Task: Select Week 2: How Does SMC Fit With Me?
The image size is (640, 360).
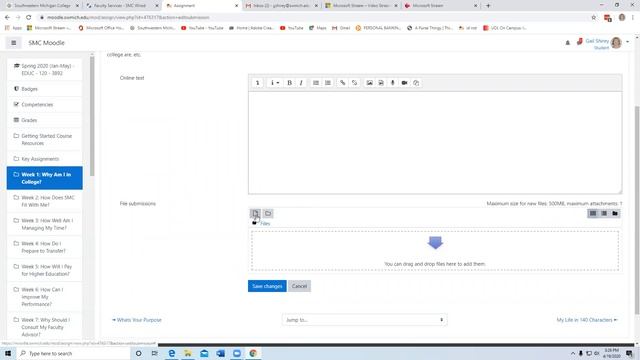Action: tap(44, 201)
